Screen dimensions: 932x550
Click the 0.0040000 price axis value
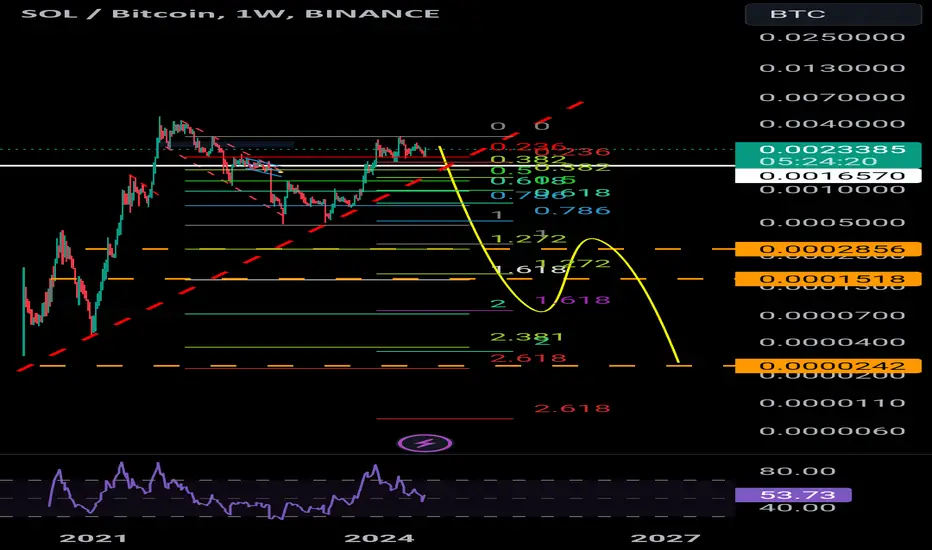tap(832, 124)
